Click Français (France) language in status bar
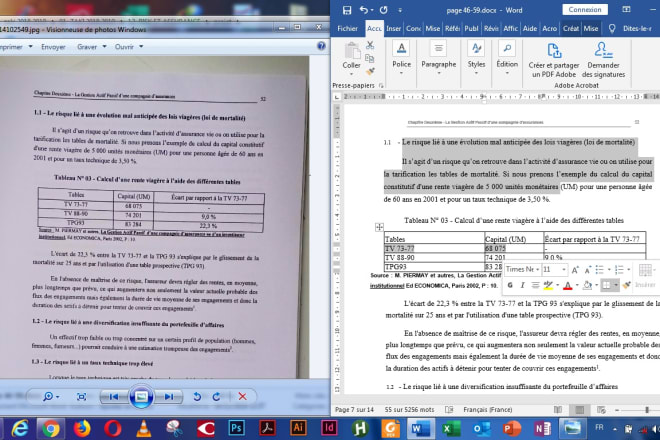Viewport: 660px width, 440px height. (x=487, y=410)
